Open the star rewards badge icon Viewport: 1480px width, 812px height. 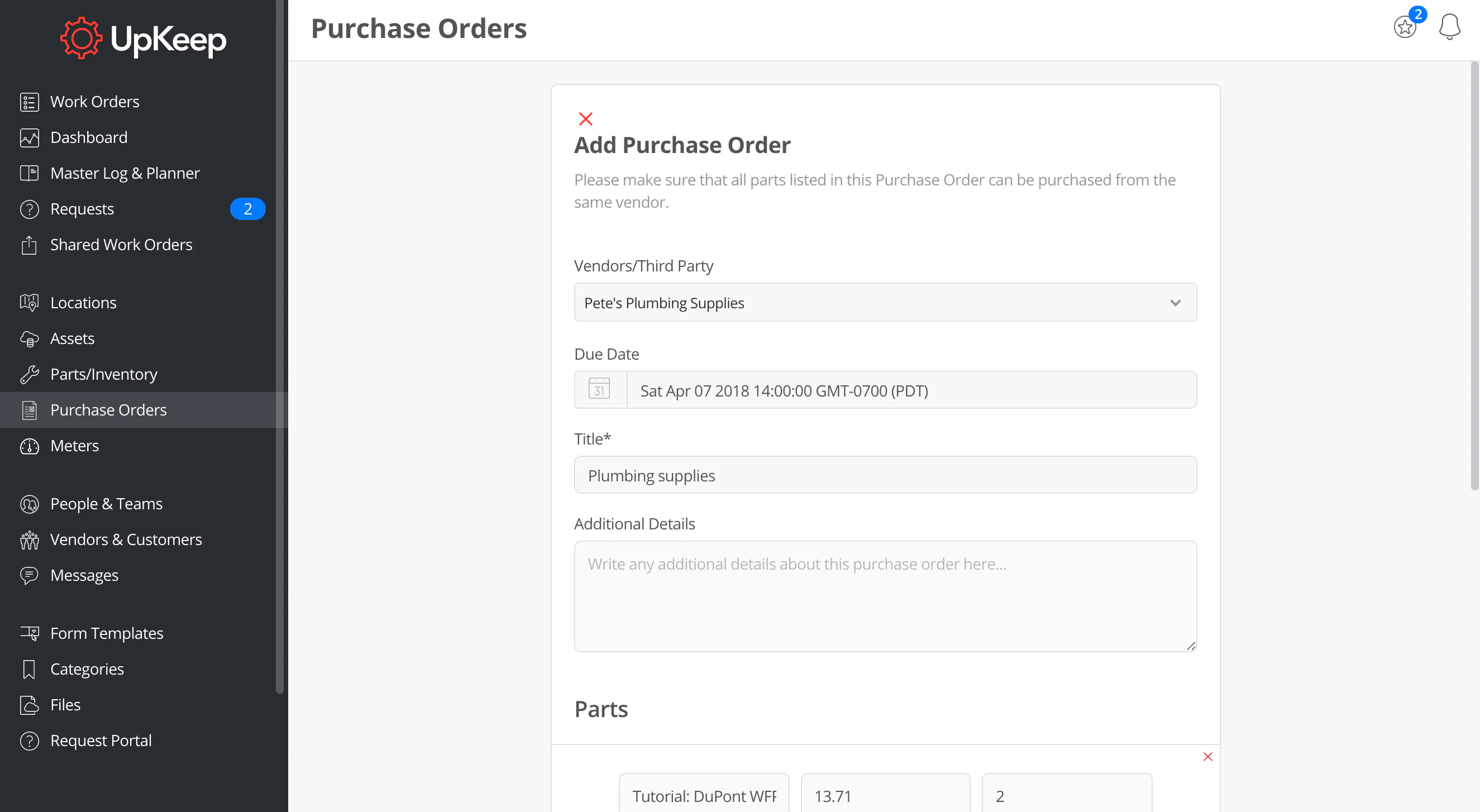1405,26
